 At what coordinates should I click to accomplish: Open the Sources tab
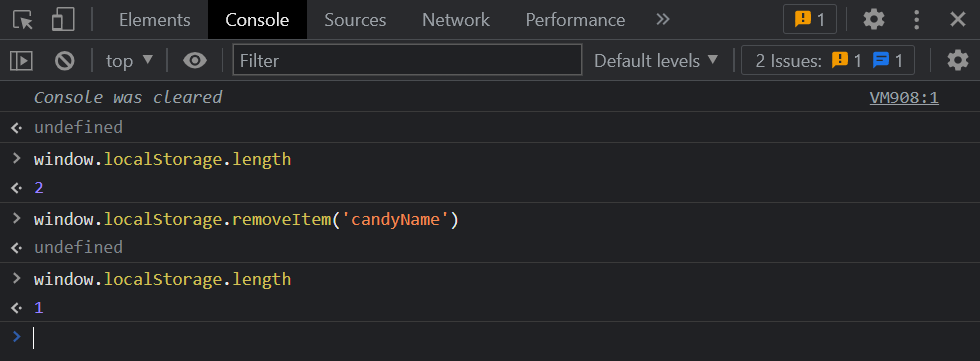[x=355, y=20]
